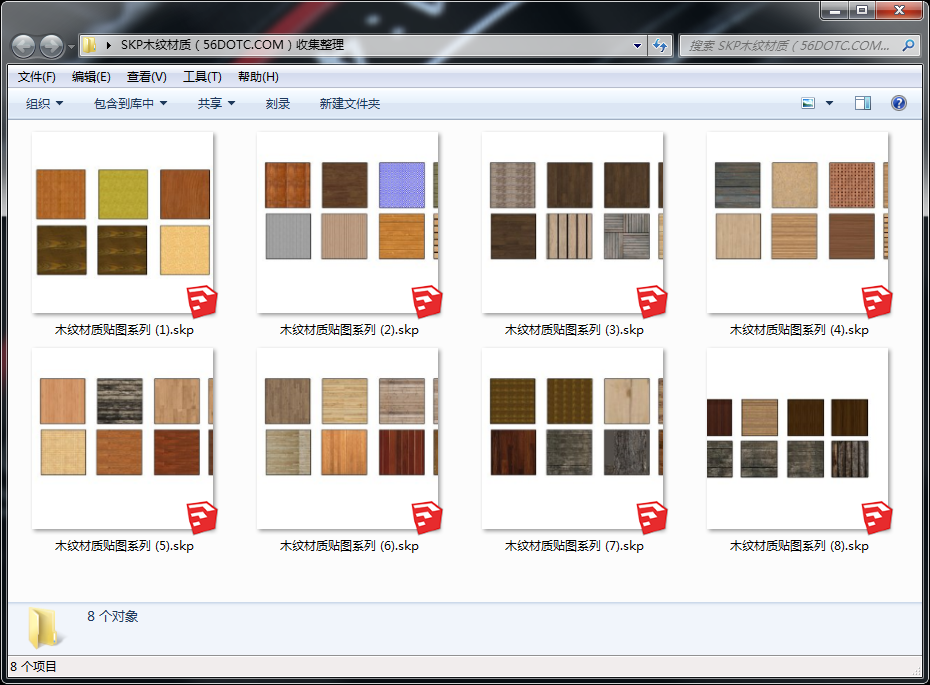This screenshot has height=685, width=930.
Task: Click the 新建文件夹 button
Action: pos(350,103)
